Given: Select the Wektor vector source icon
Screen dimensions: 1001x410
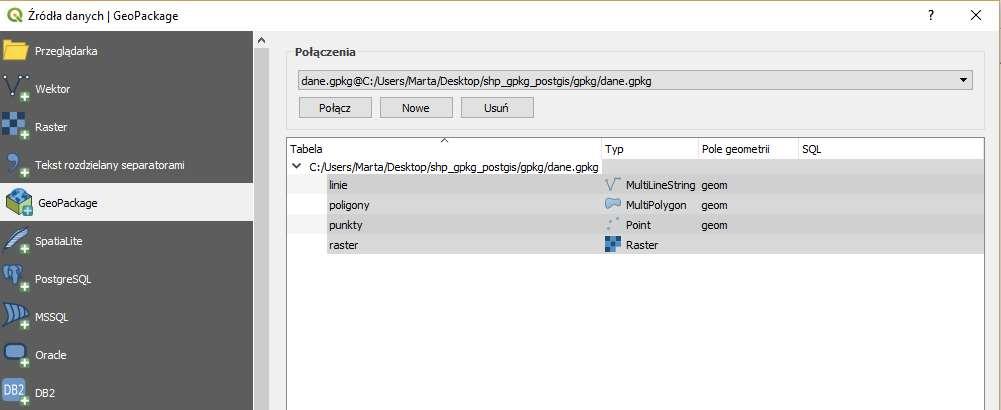Looking at the screenshot, I should click(x=17, y=89).
